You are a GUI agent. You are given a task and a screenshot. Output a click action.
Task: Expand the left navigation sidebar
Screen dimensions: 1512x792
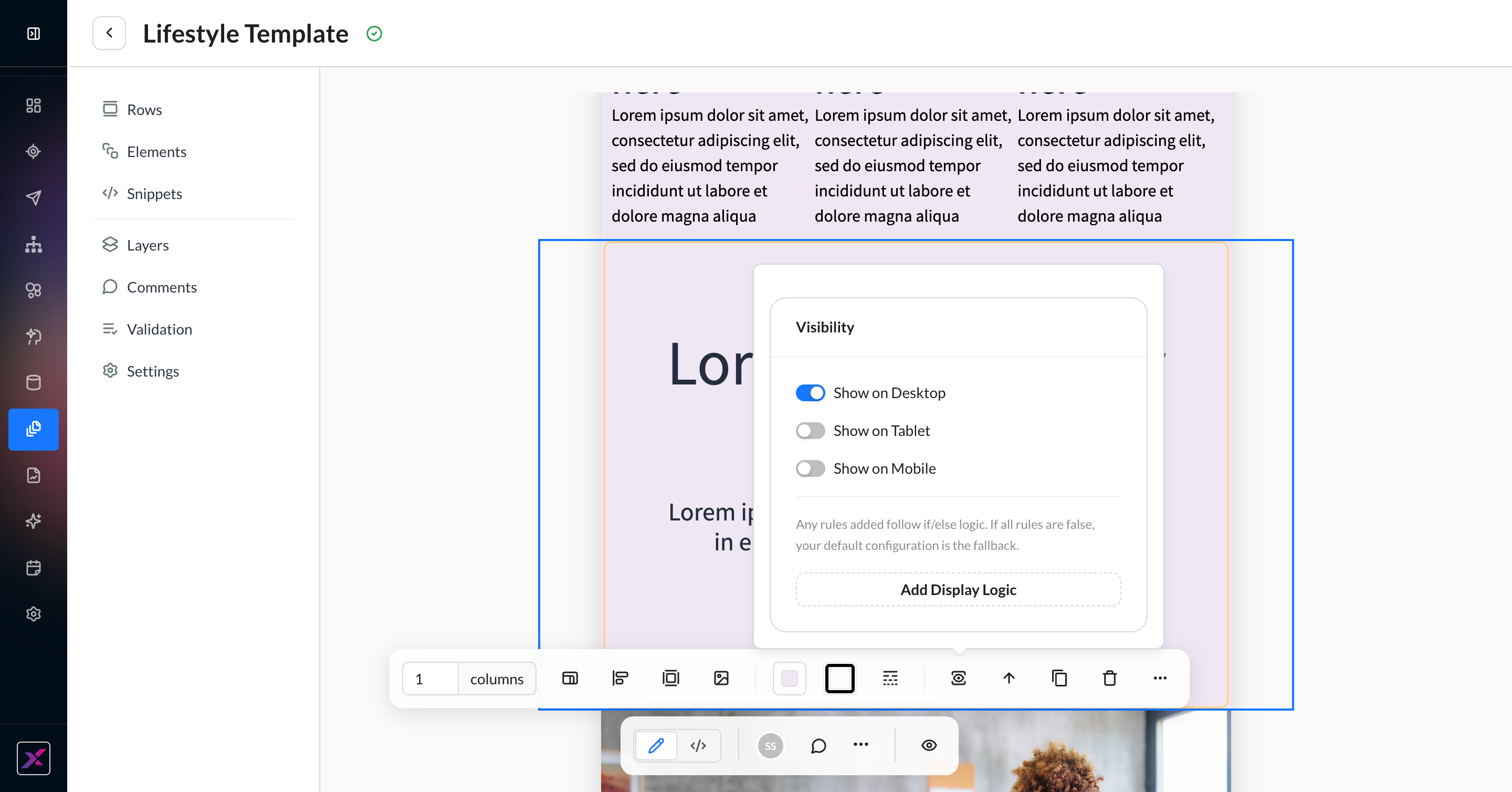(34, 34)
